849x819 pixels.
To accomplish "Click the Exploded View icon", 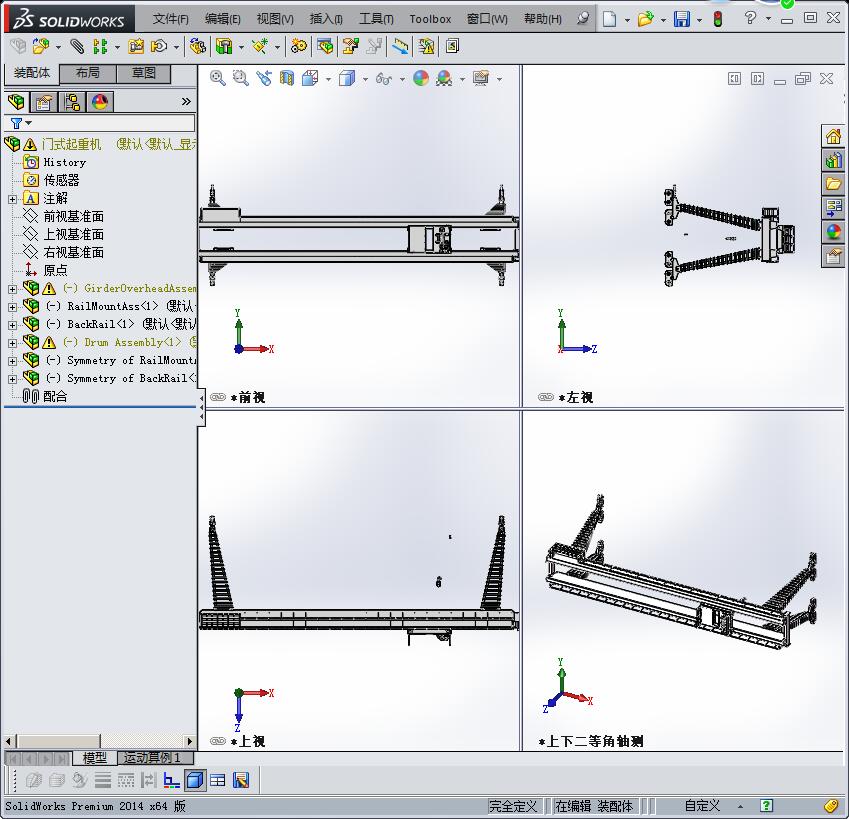I will tap(350, 47).
